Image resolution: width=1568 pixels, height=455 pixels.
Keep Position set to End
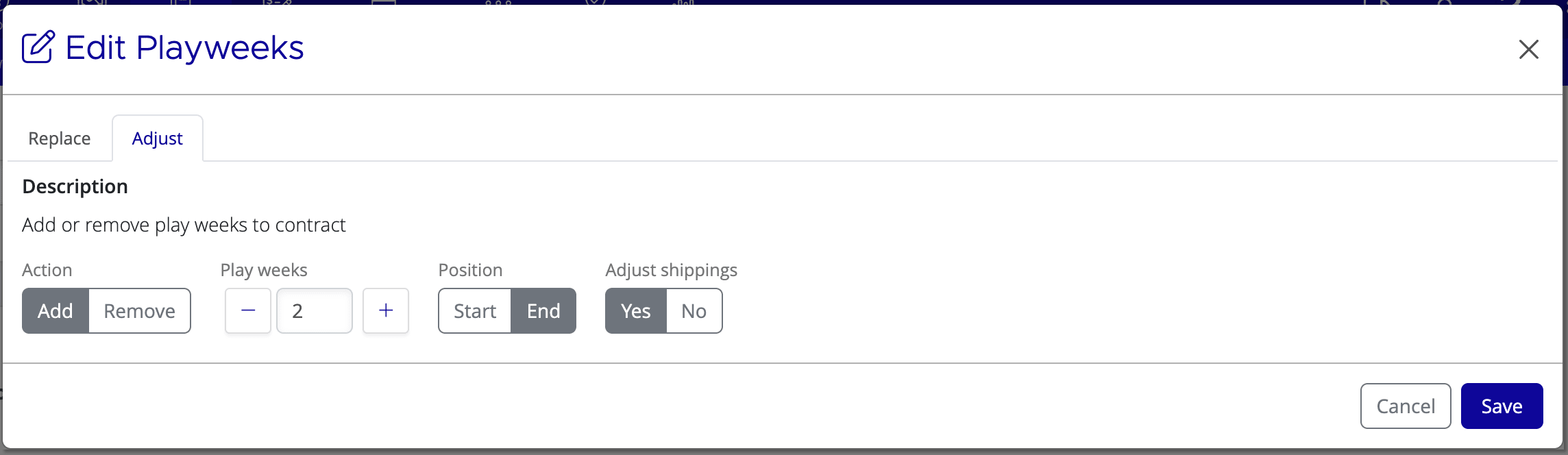tap(543, 310)
